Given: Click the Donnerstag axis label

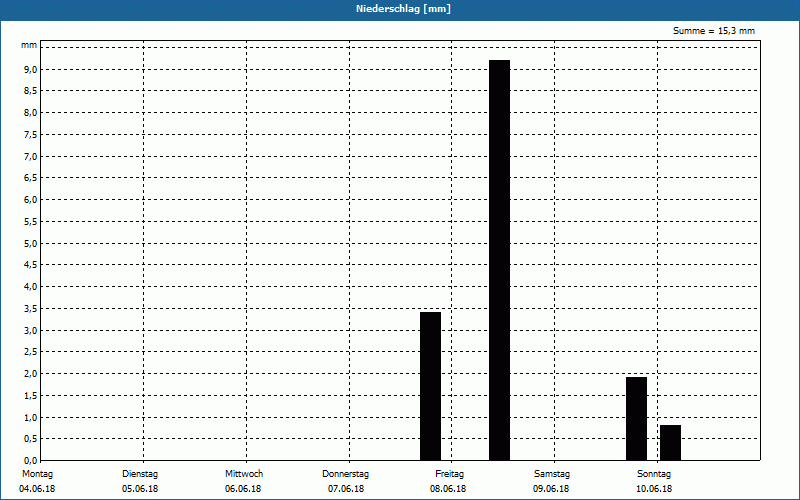Looking at the screenshot, I should point(345,473).
